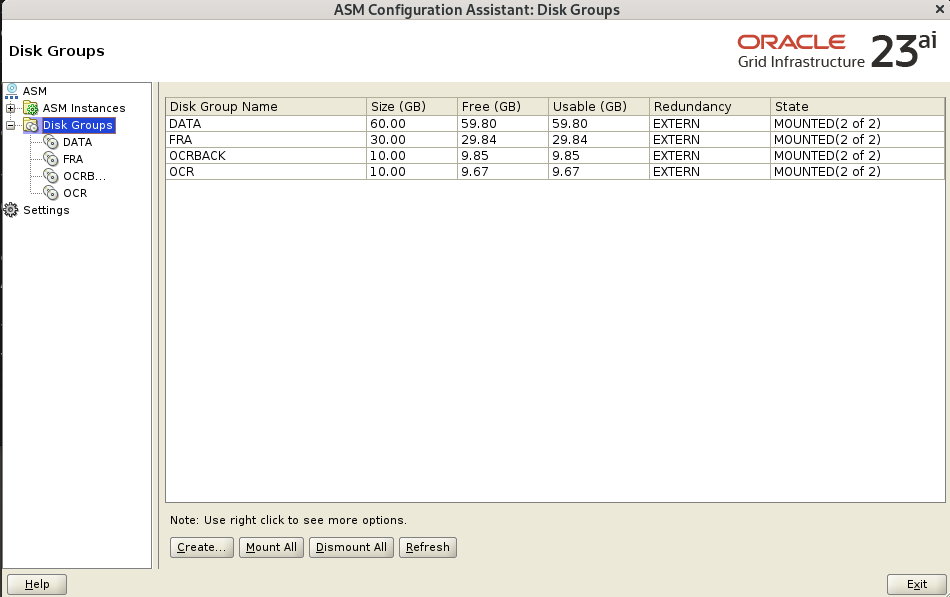950x597 pixels.
Task: Sort by Free (GB) column header
Action: pos(503,107)
